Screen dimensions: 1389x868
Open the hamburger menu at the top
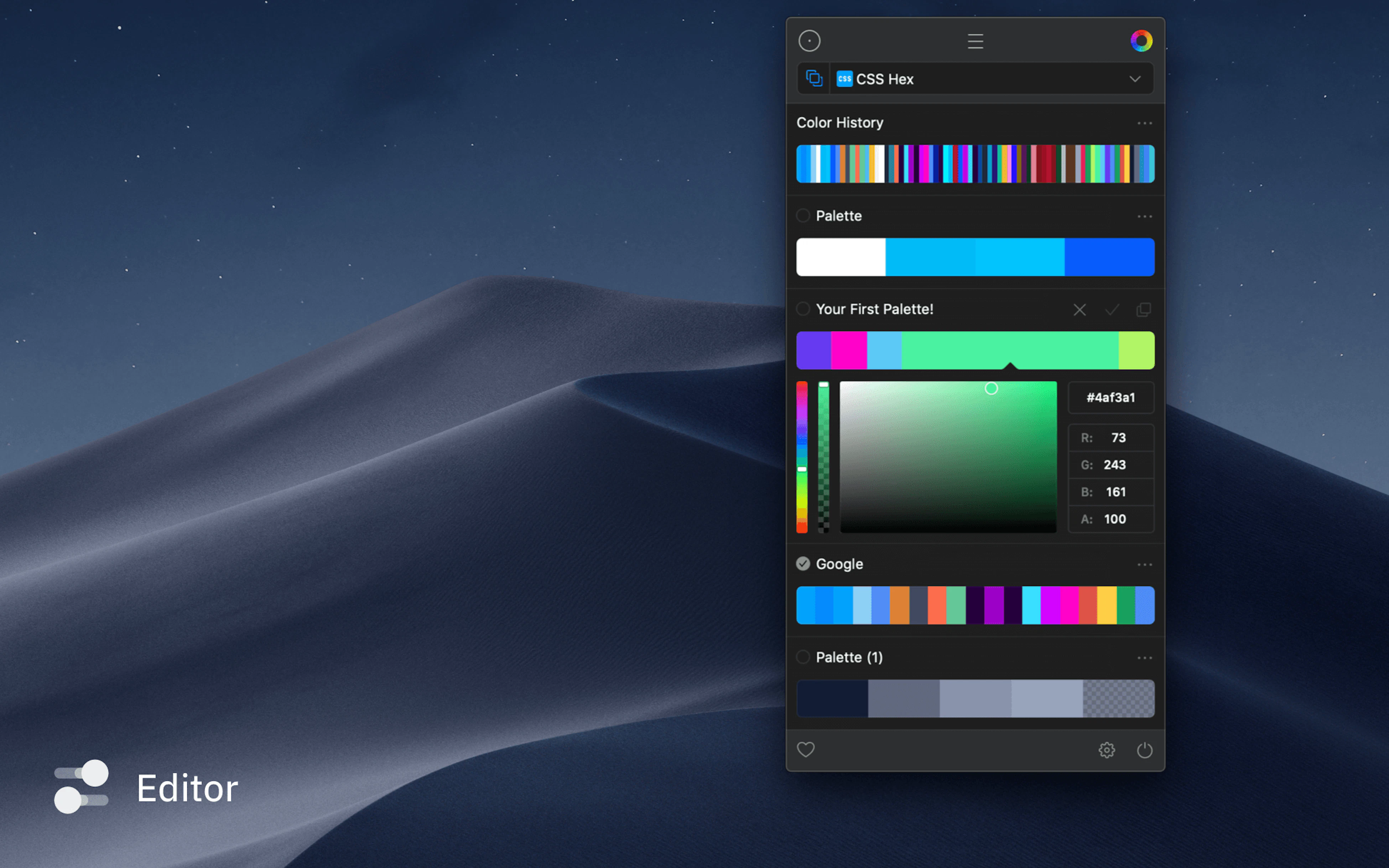(976, 40)
